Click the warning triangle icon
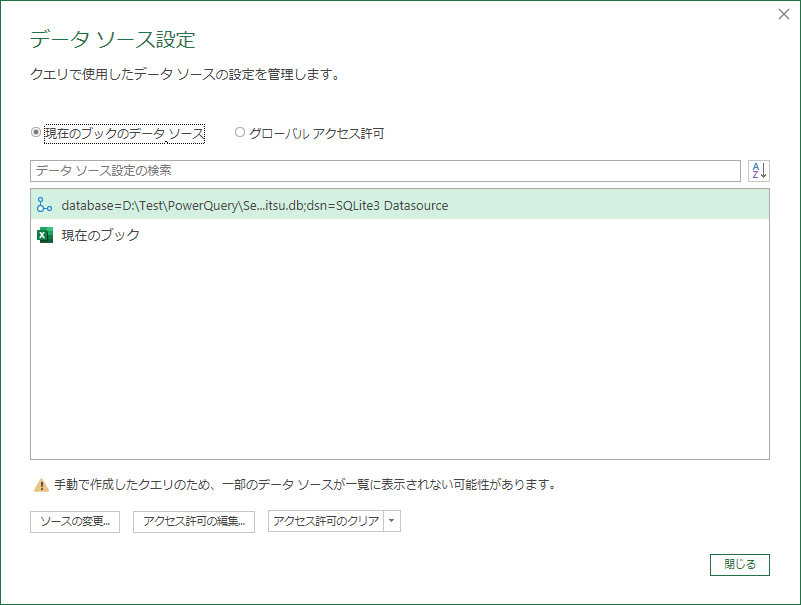Image resolution: width=801 pixels, height=605 pixels. 41,485
